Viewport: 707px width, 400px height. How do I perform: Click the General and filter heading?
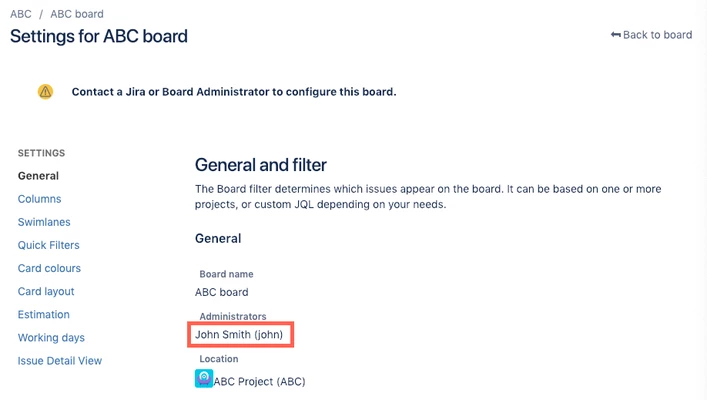(260, 165)
